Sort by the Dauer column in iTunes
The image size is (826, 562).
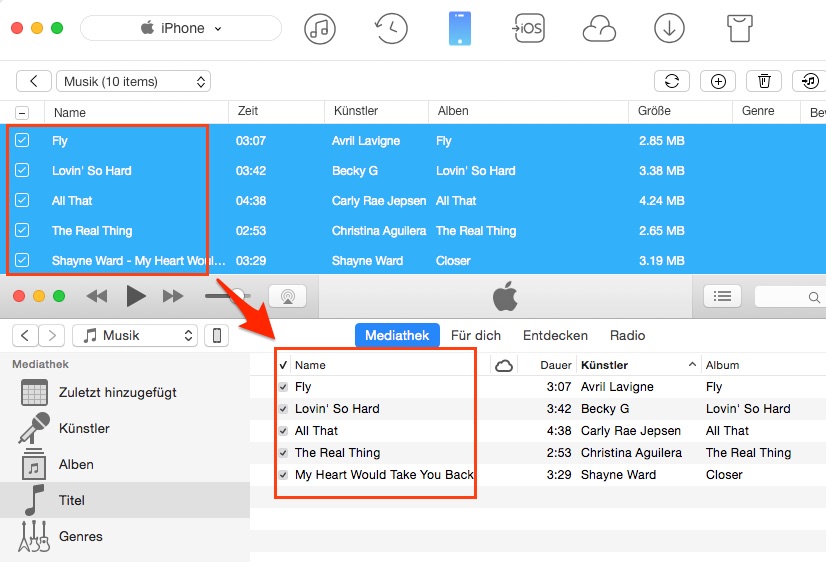click(556, 365)
